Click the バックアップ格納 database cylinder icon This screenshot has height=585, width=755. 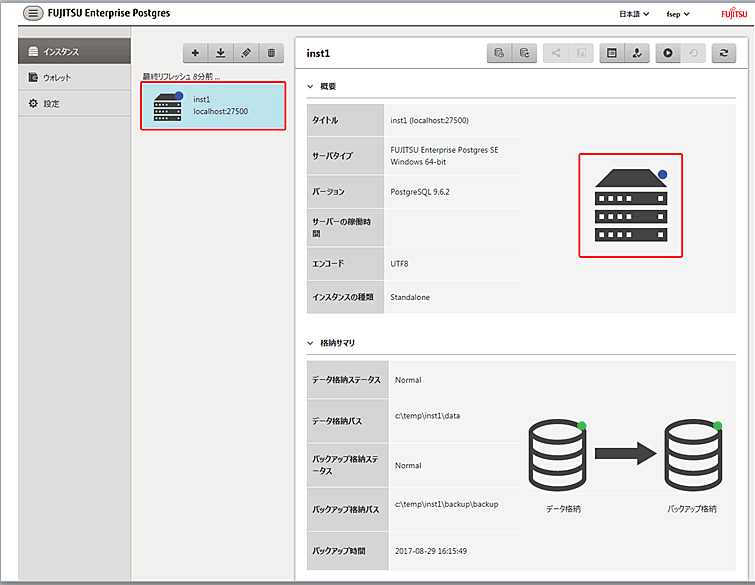coord(693,455)
